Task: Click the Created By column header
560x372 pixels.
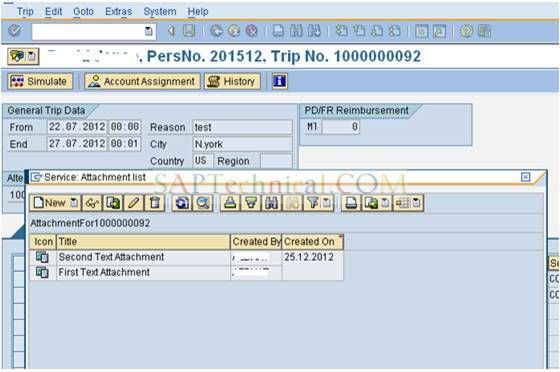Action: 256,242
